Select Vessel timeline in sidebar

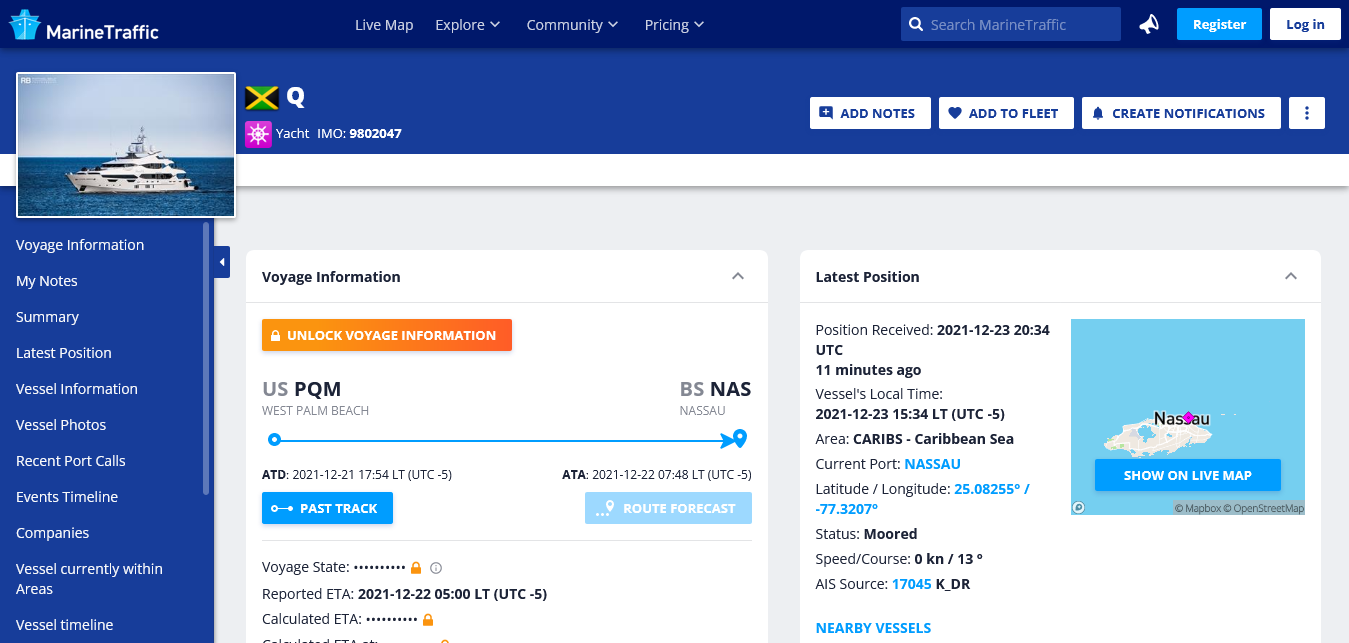click(x=65, y=625)
